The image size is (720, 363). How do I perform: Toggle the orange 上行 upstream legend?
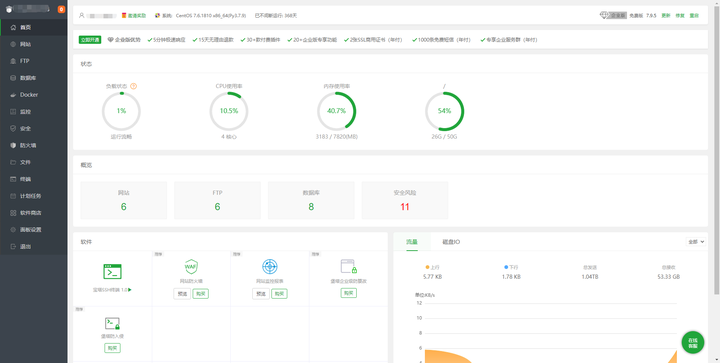[433, 267]
